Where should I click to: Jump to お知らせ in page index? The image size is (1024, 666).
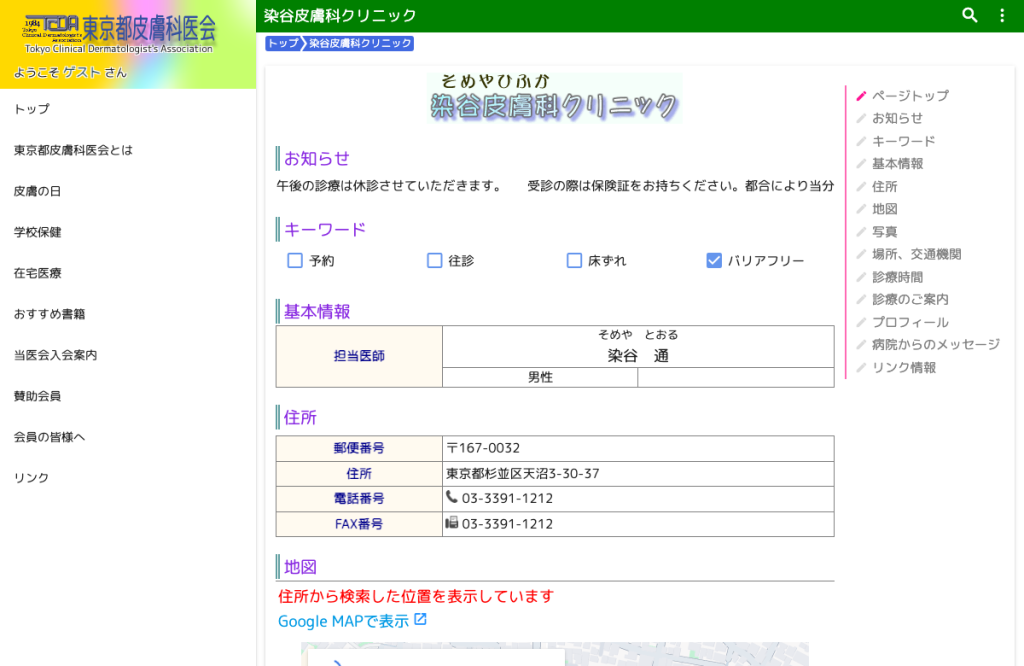[x=897, y=118]
